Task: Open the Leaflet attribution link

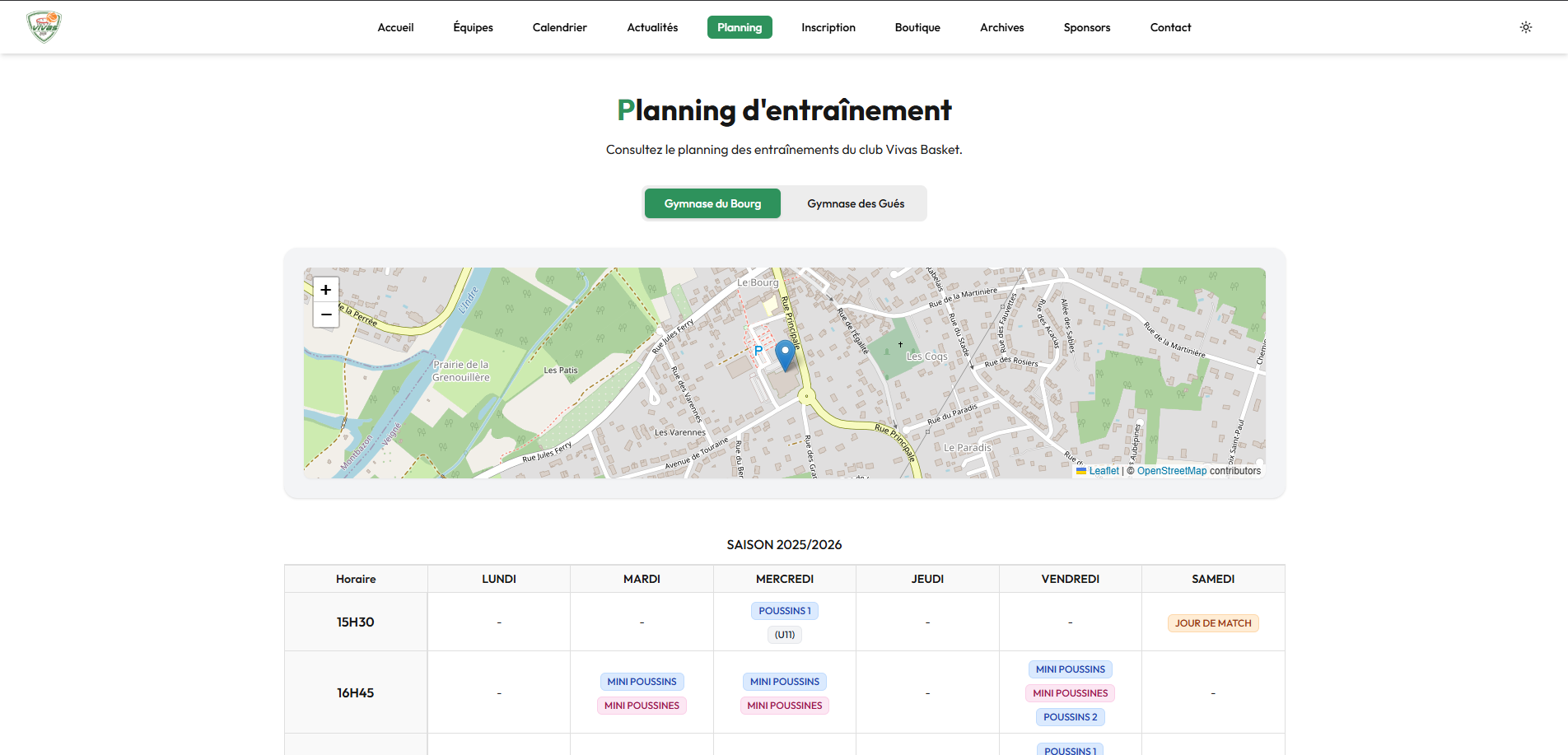Action: click(x=1098, y=471)
